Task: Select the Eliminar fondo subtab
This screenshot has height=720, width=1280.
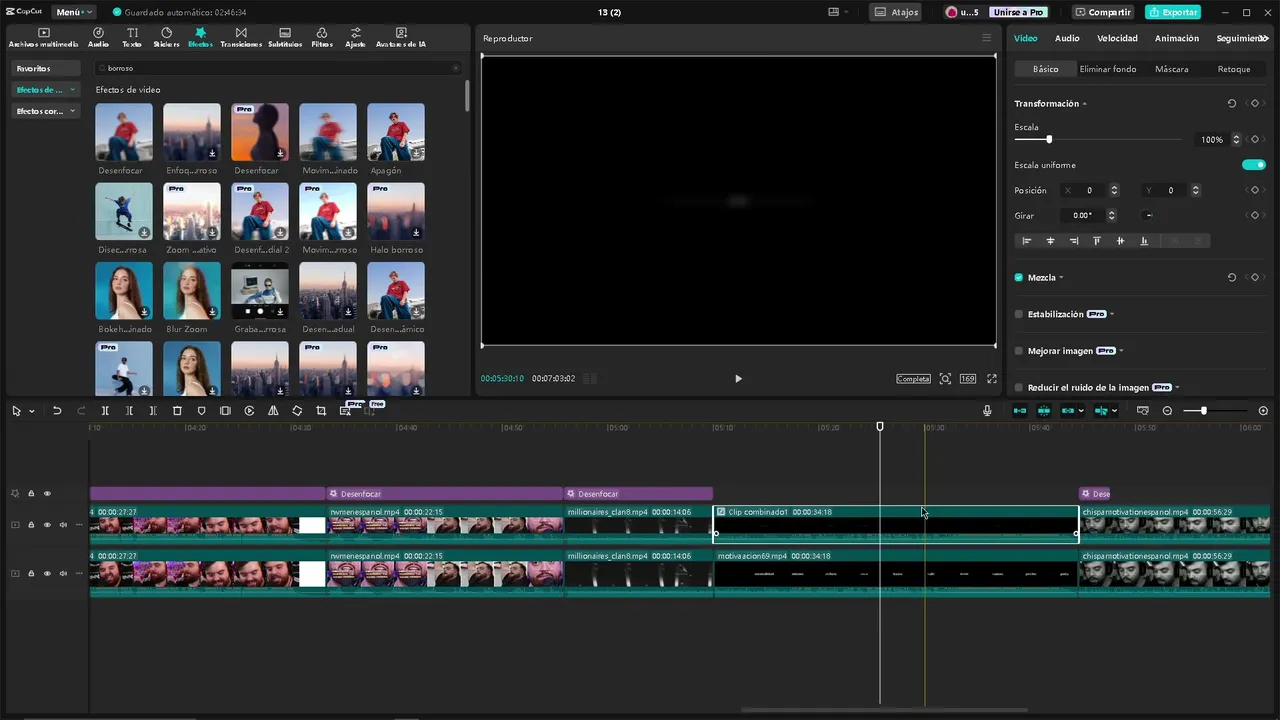Action: tap(1108, 69)
